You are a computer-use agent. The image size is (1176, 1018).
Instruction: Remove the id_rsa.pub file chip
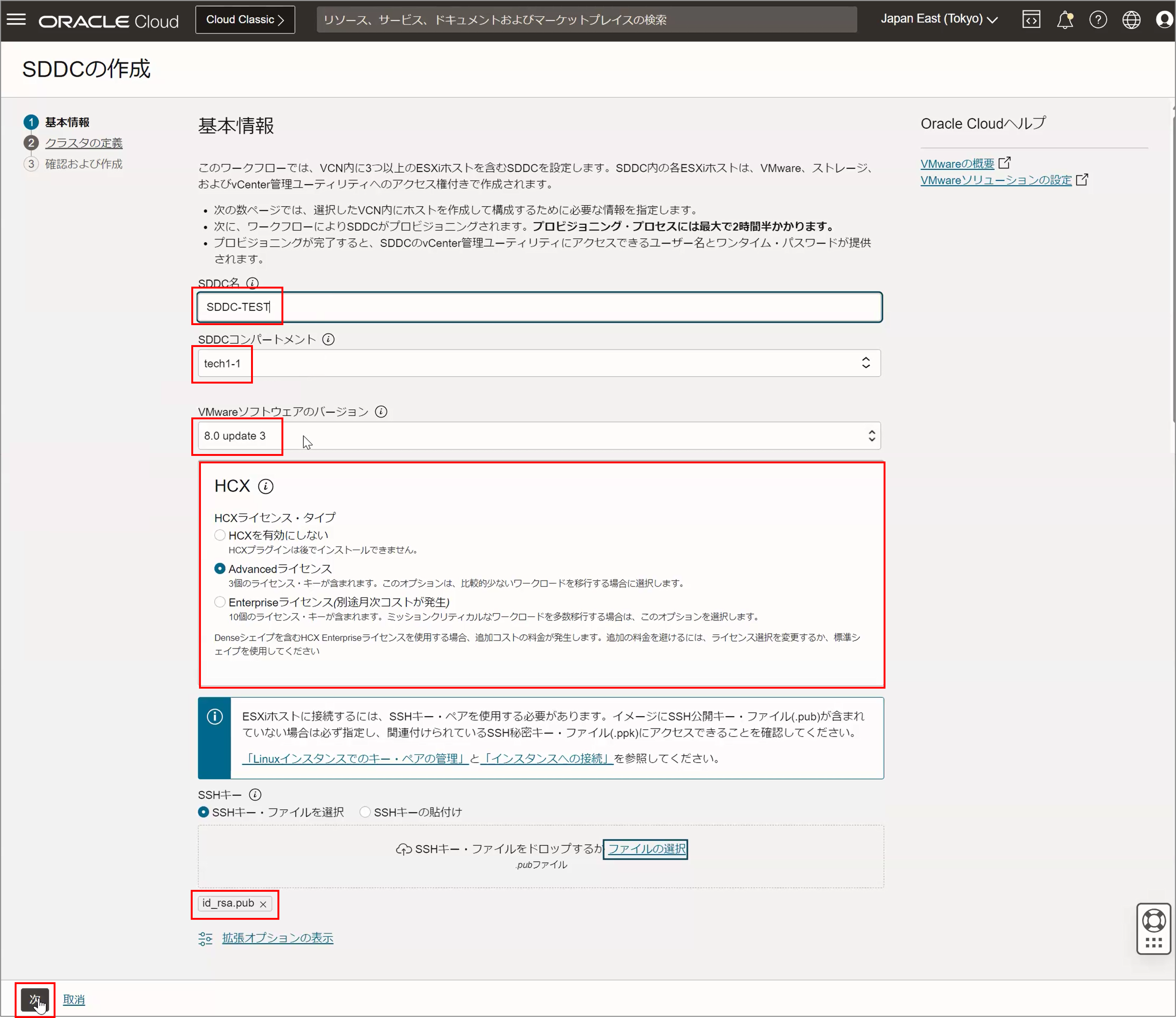(x=263, y=904)
